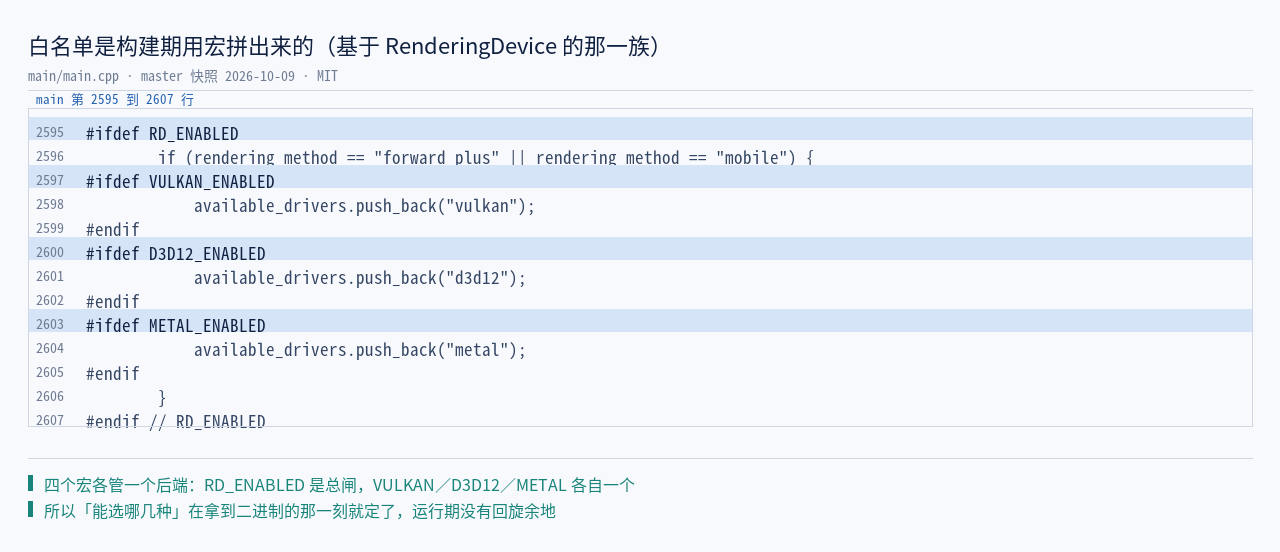Click the file path main/main.cpp
The height and width of the screenshot is (552, 1280).
click(x=73, y=76)
